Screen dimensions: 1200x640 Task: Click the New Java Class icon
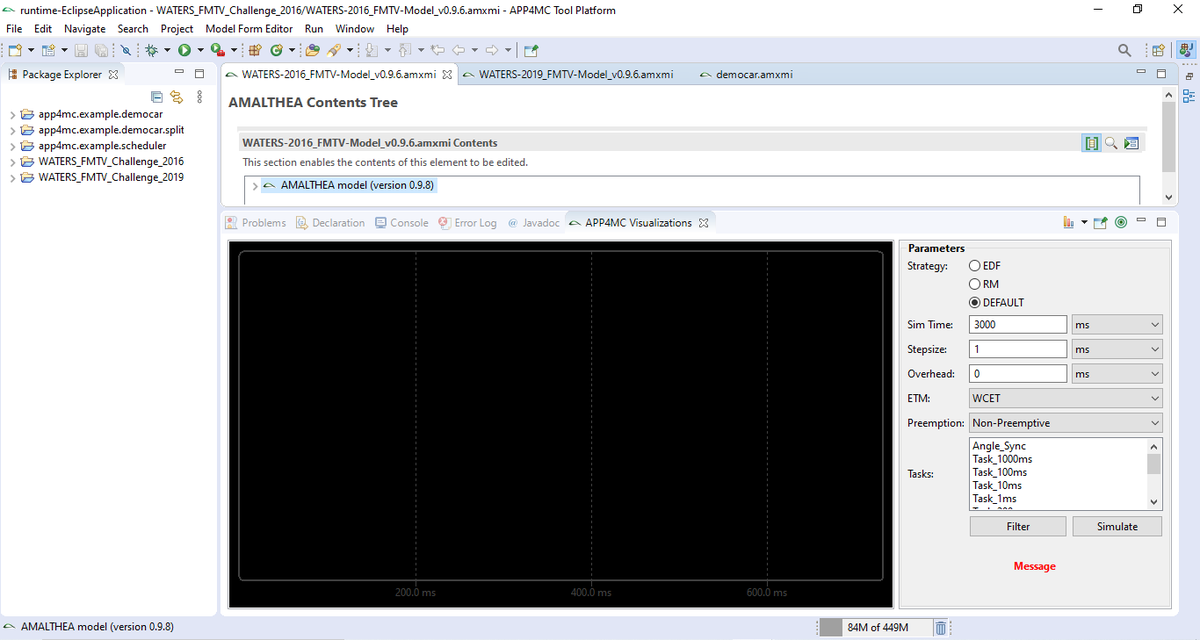click(276, 50)
